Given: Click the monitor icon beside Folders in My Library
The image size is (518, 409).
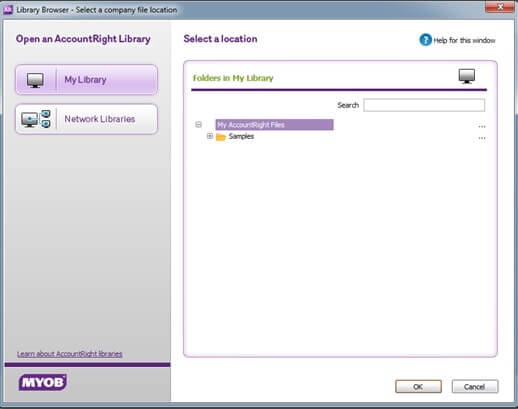Looking at the screenshot, I should pyautogui.click(x=467, y=76).
